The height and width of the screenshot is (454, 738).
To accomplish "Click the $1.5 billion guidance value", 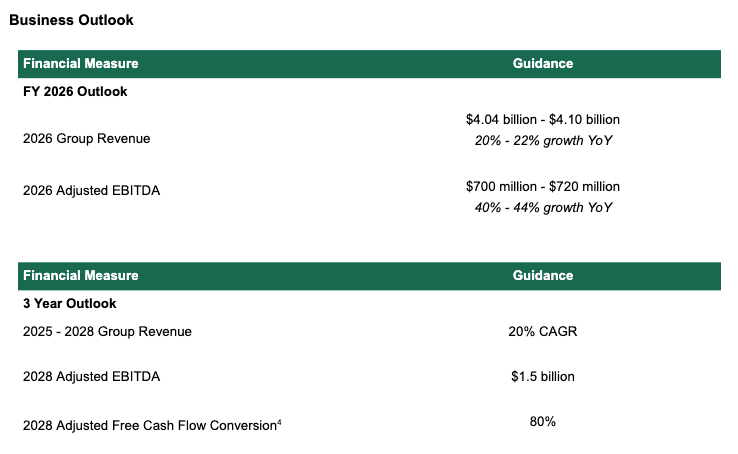I will 543,377.
